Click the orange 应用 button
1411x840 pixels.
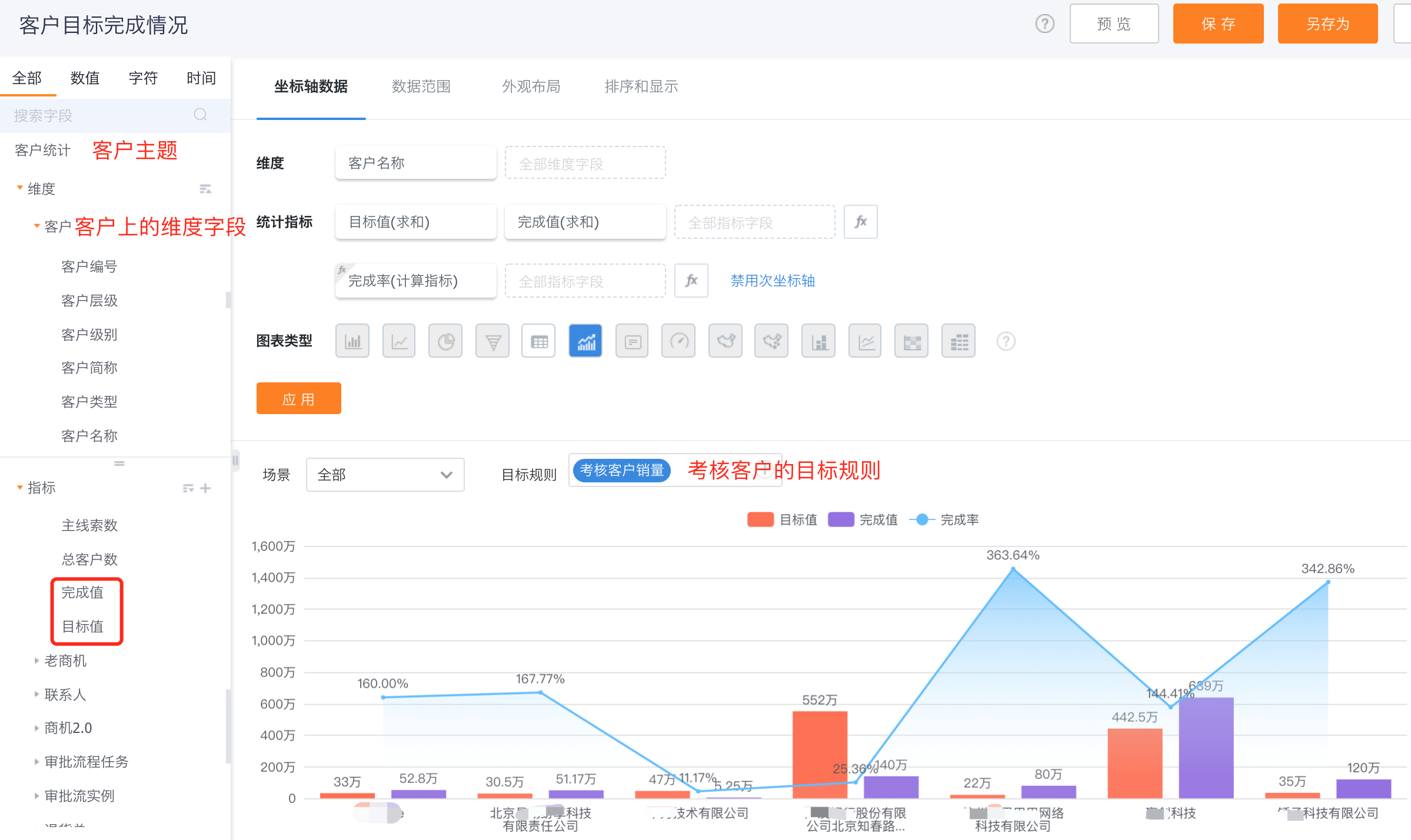[298, 399]
